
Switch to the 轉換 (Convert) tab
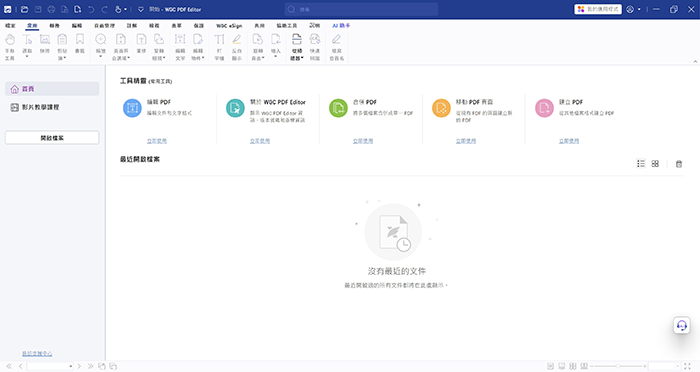[54, 26]
